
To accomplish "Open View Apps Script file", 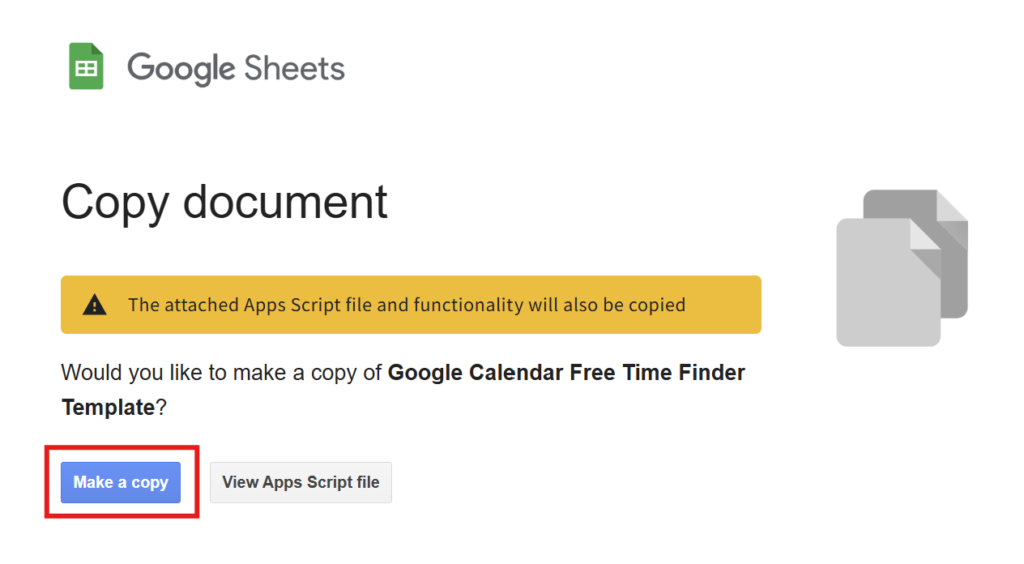I will [x=300, y=482].
